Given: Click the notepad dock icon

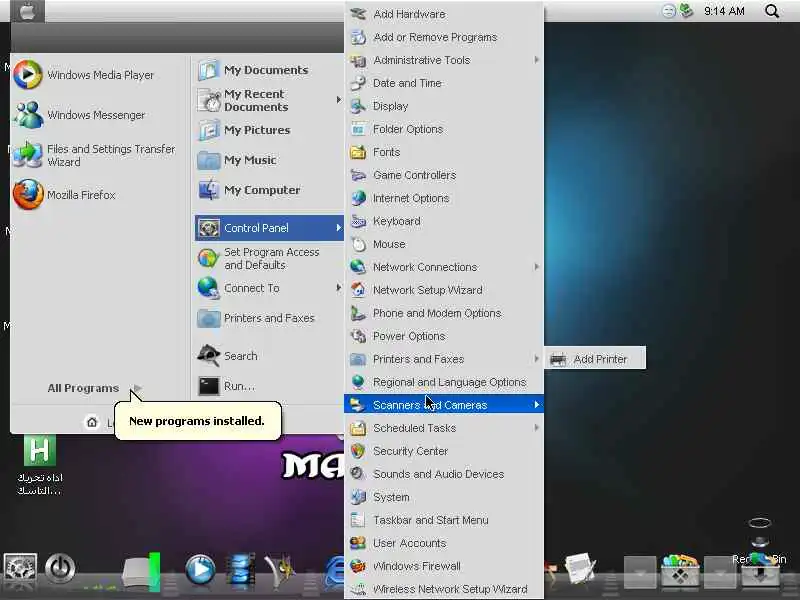Looking at the screenshot, I should pyautogui.click(x=580, y=567).
